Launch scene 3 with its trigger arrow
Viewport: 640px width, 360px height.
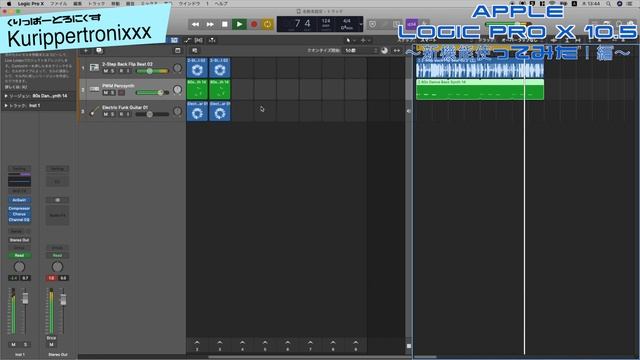pyautogui.click(x=220, y=345)
